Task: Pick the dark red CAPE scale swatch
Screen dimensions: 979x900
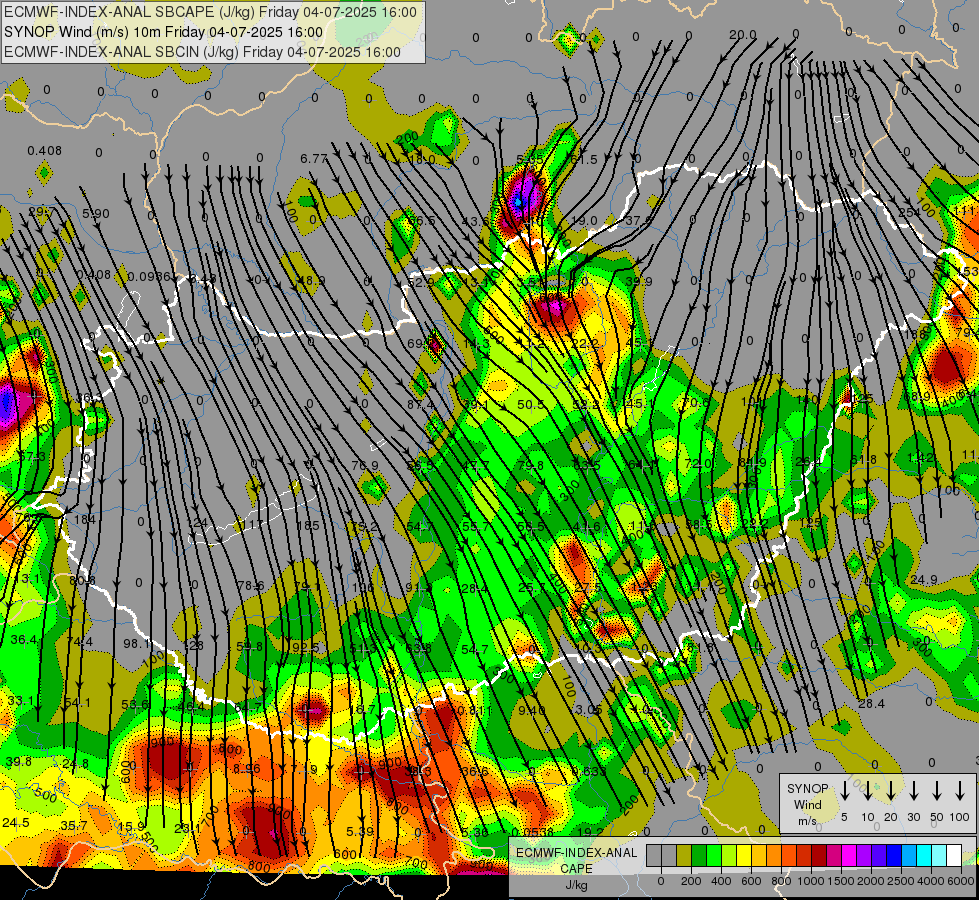Action: (819, 856)
